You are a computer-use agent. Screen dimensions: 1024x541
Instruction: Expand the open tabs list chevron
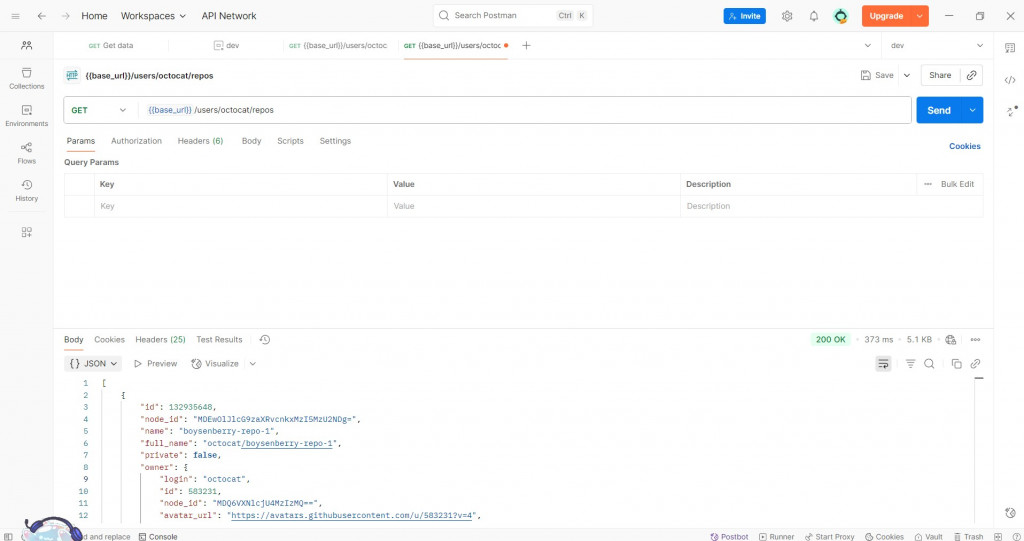pos(867,45)
